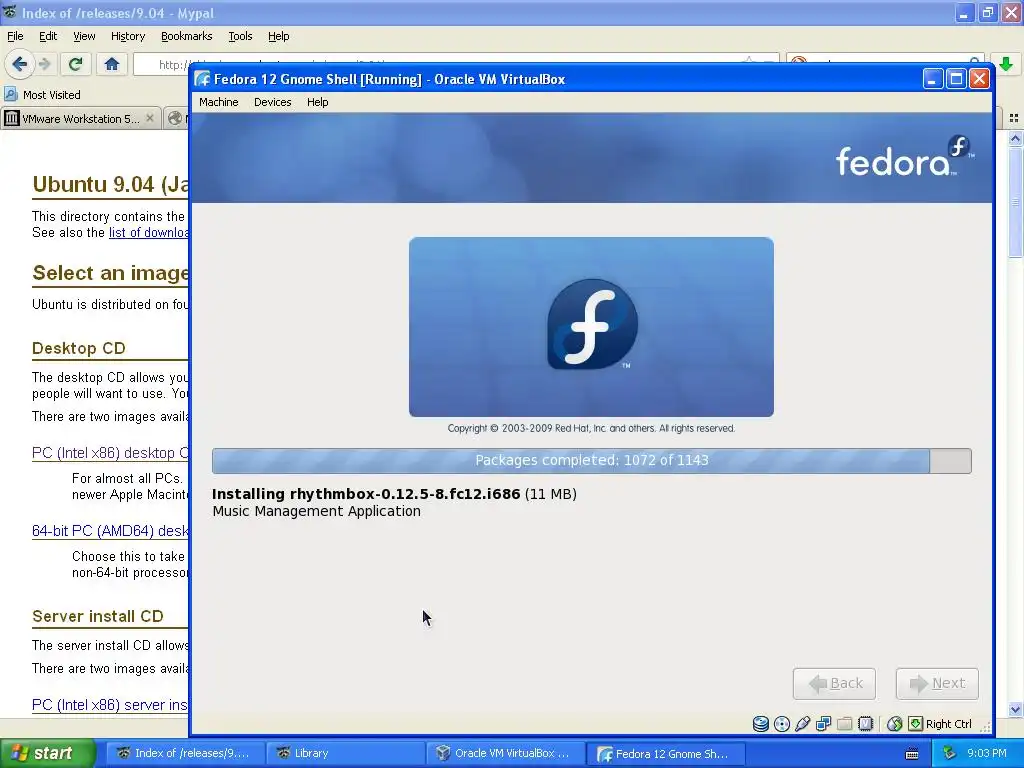
Task: Click the hard disk activity icon in VirtualBox status bar
Action: click(x=760, y=724)
